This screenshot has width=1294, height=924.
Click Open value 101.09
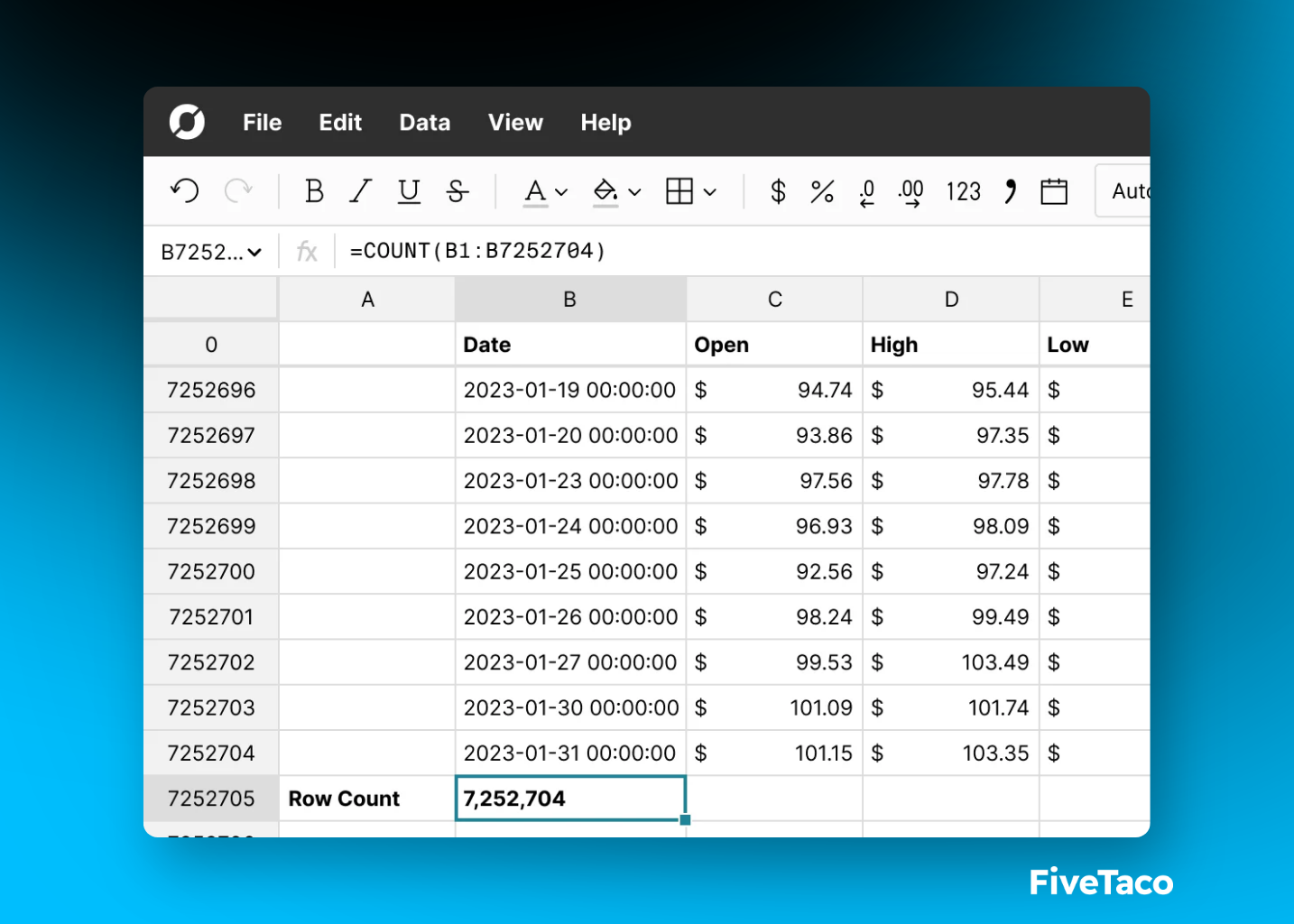774,707
